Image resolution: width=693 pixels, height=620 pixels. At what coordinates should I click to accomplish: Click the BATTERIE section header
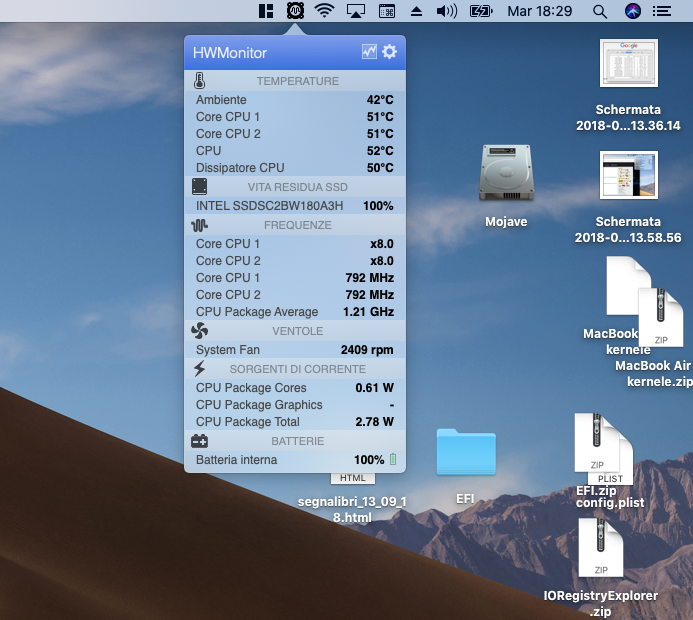pos(295,441)
